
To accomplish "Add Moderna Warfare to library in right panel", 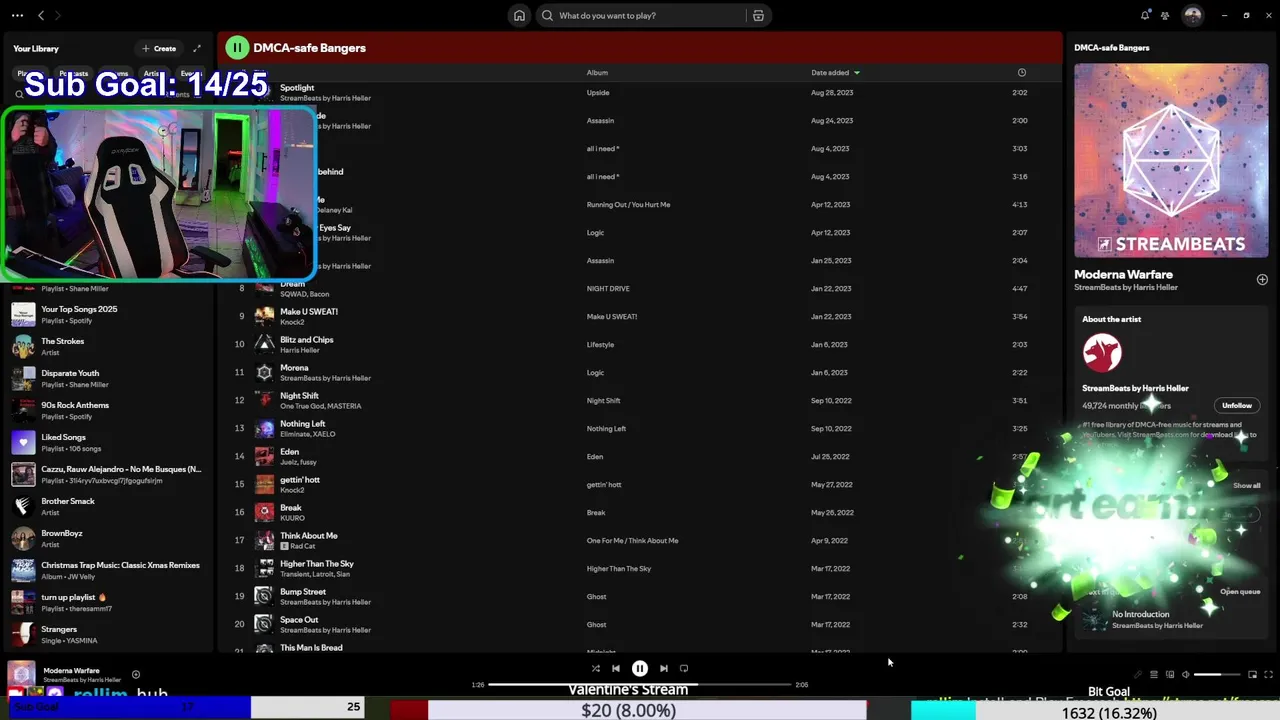I will click(x=1262, y=280).
